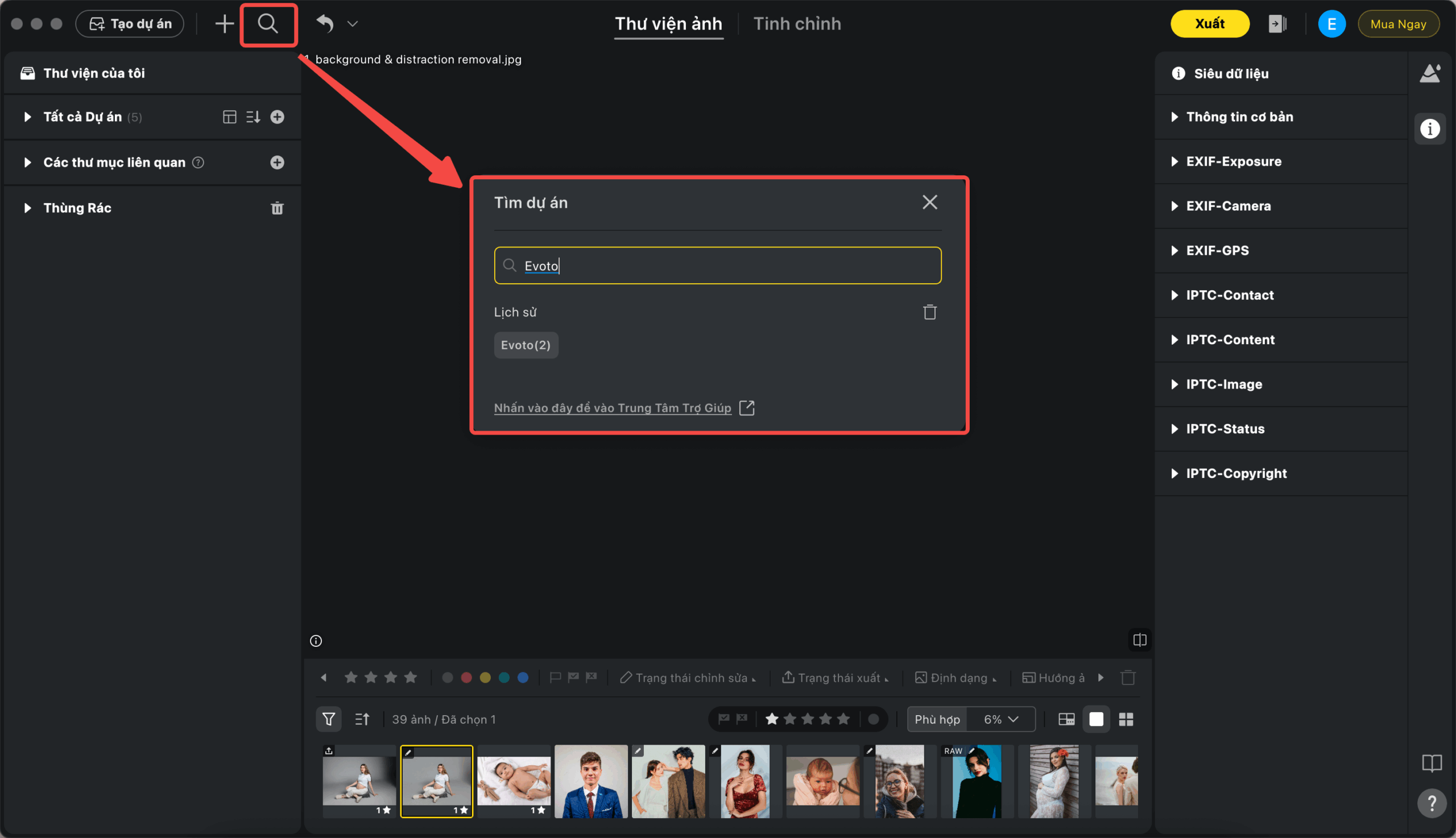Filter by the gray color label
The width and height of the screenshot is (1456, 838).
click(448, 678)
